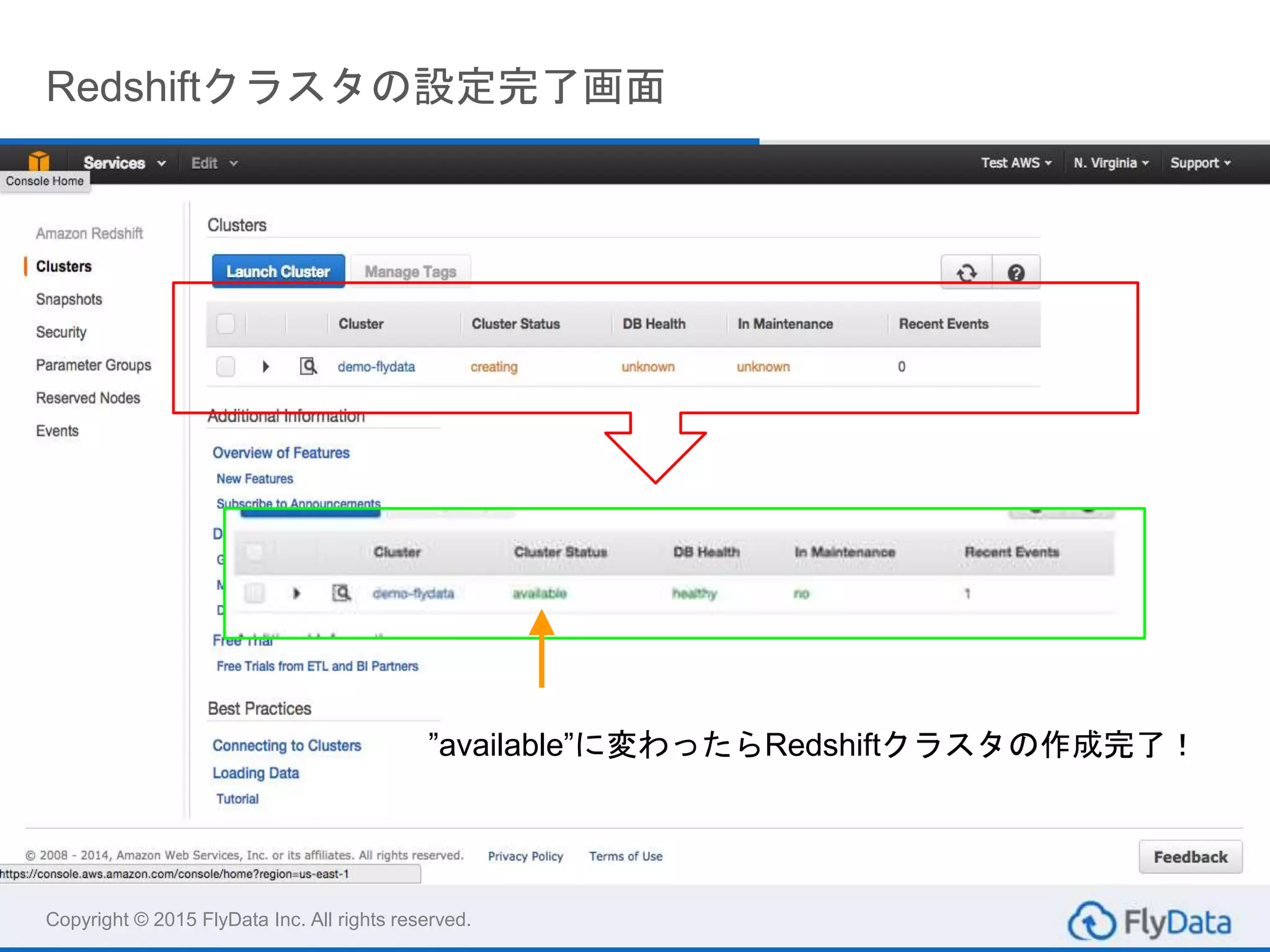This screenshot has height=952, width=1270.
Task: Click the Cluster Status column header in upper table
Action: point(515,324)
